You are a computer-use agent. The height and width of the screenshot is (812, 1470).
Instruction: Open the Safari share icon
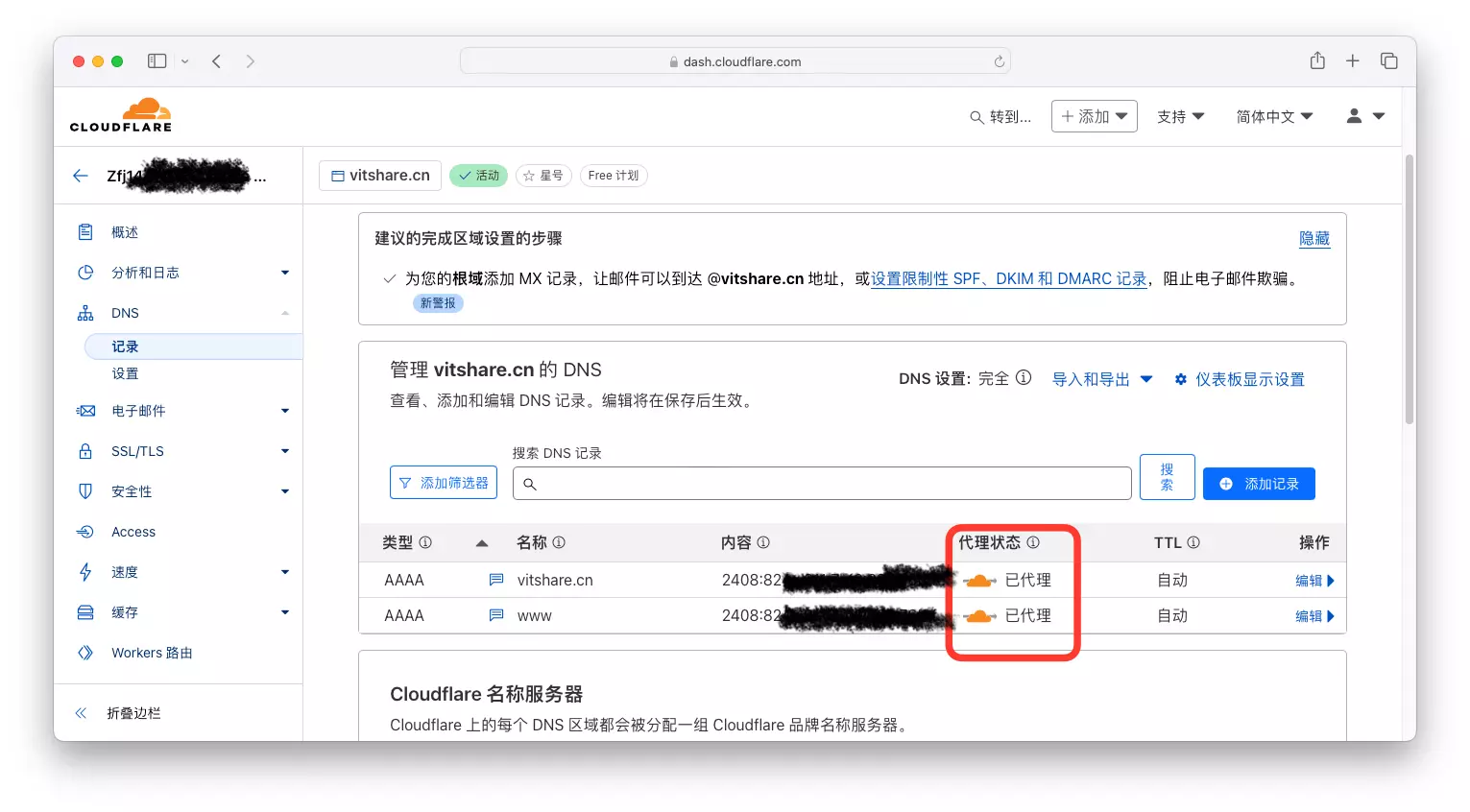point(1317,60)
